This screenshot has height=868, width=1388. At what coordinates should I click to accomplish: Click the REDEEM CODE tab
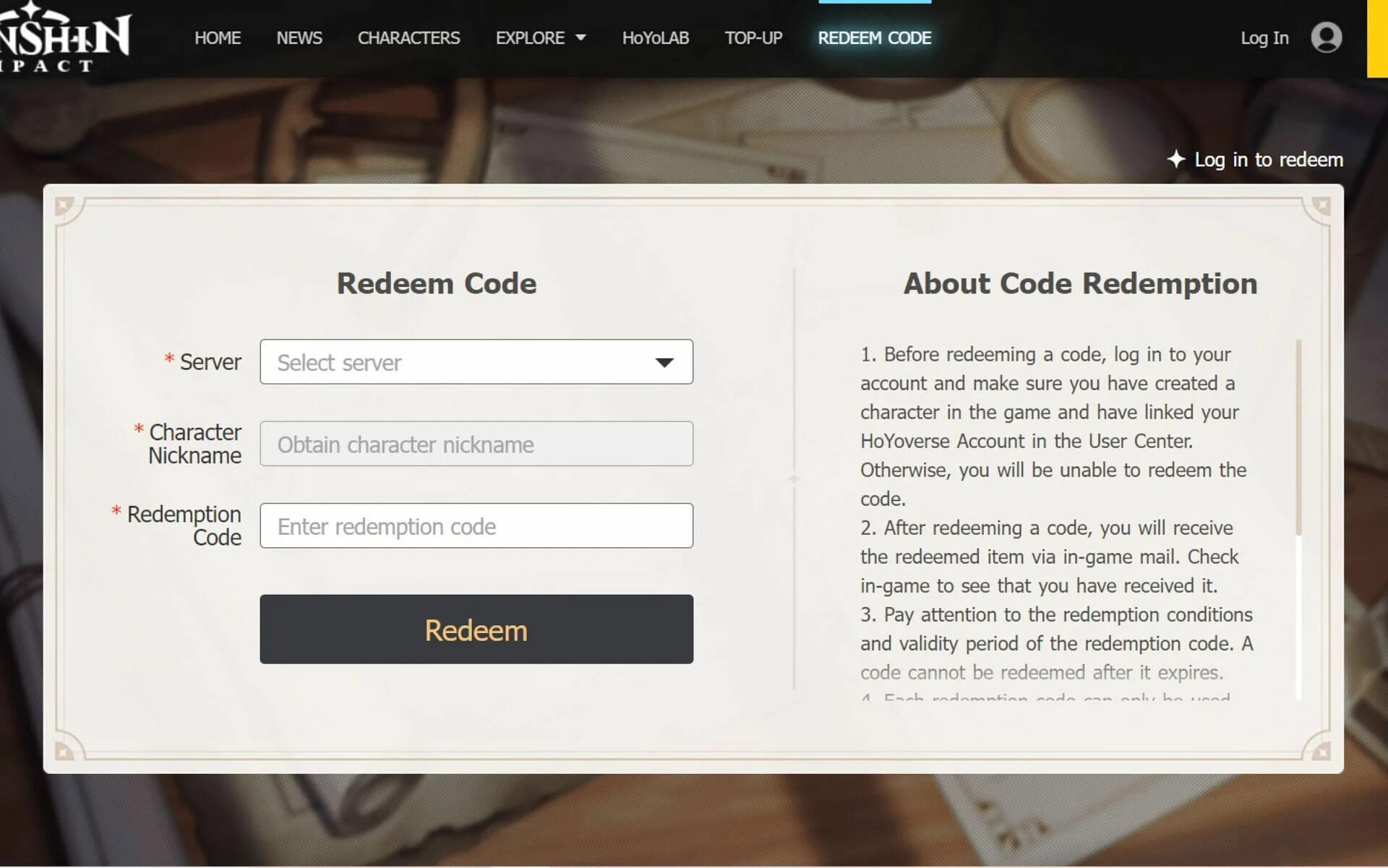[x=874, y=37]
